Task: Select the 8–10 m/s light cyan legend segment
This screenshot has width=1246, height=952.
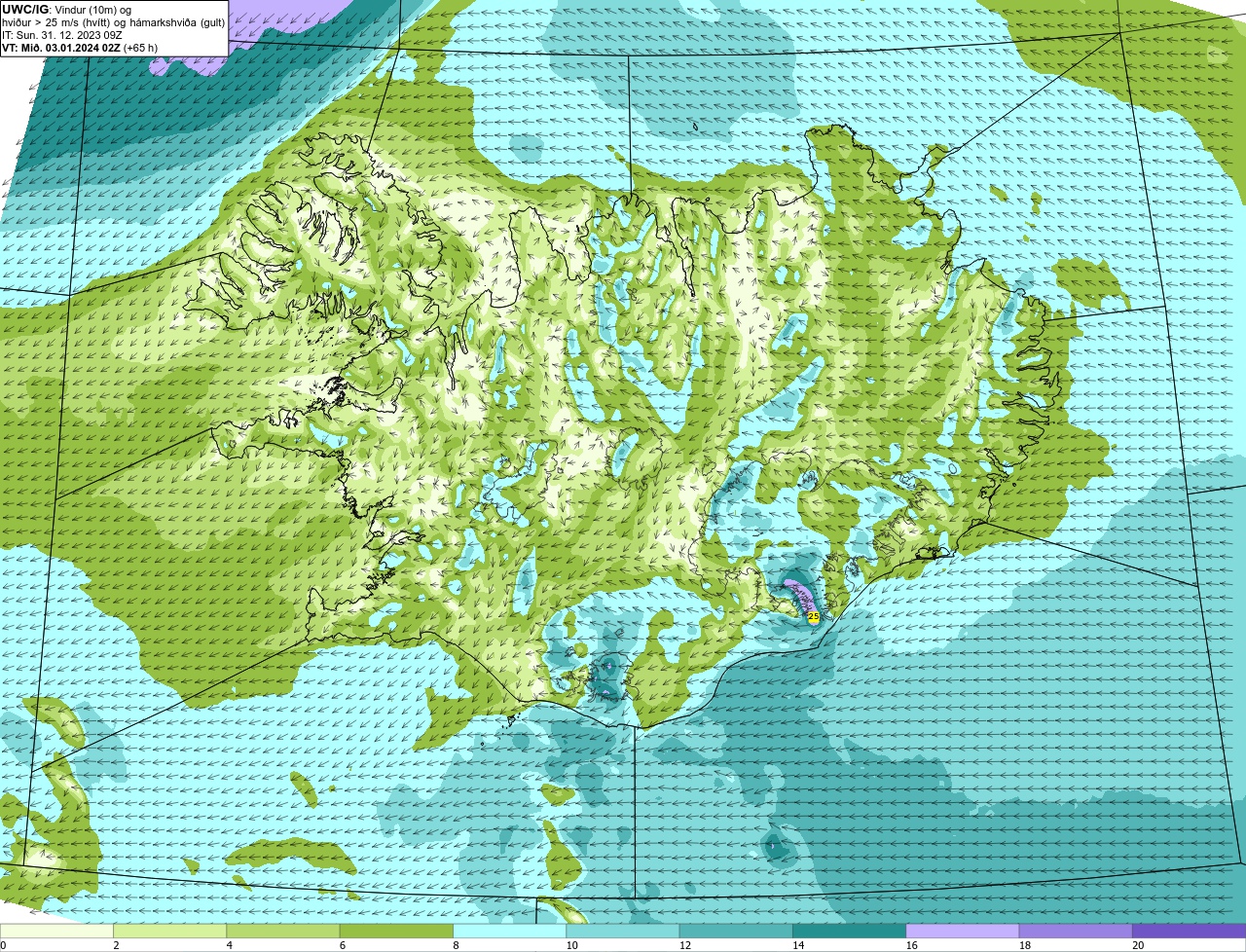Action: [x=509, y=932]
